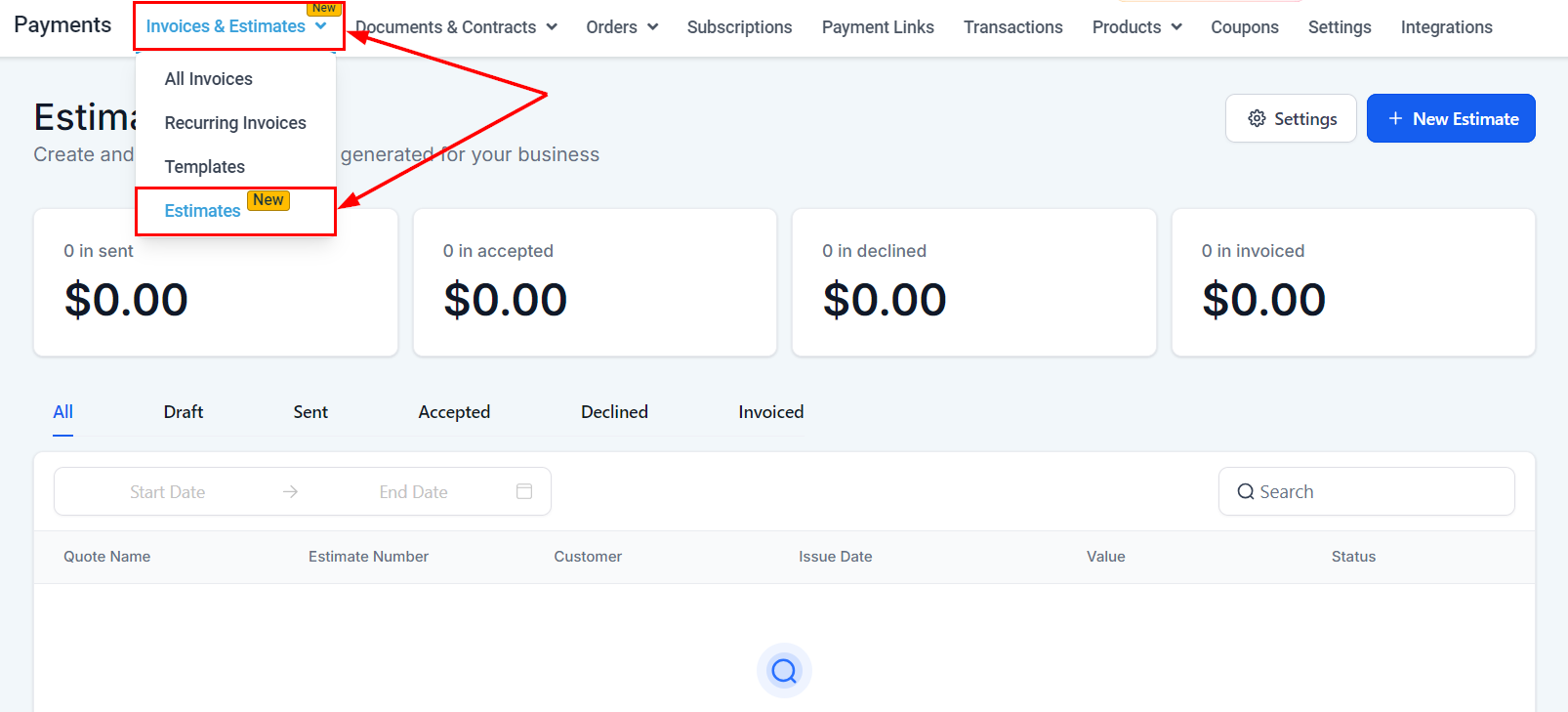Open the Products dropdown menu
1568x712 pixels.
1136,27
